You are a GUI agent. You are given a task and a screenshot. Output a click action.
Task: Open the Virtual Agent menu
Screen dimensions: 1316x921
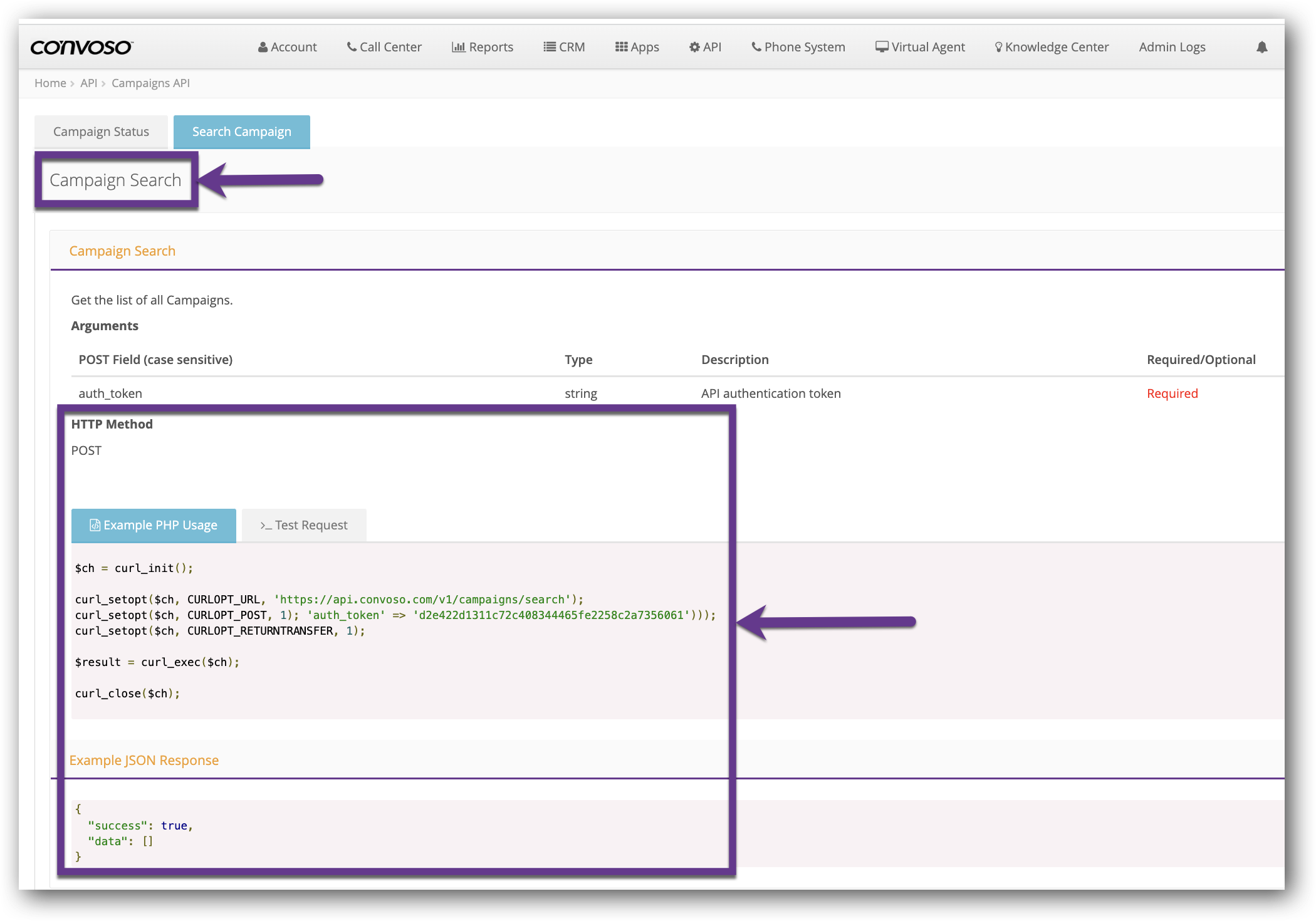[x=920, y=47]
